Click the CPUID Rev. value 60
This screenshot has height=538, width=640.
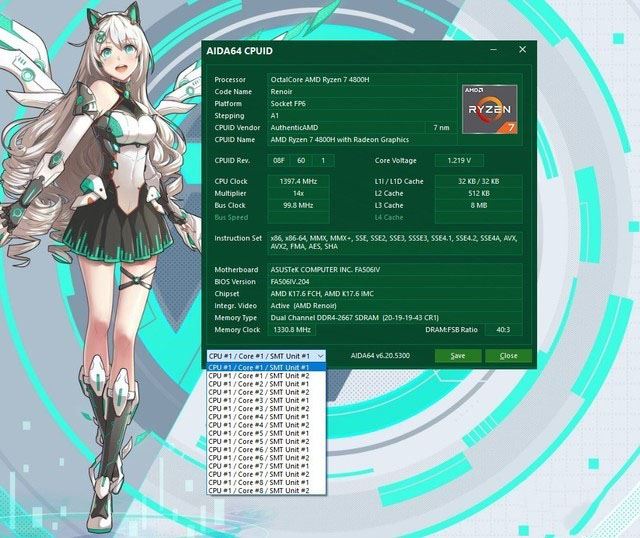click(x=301, y=160)
